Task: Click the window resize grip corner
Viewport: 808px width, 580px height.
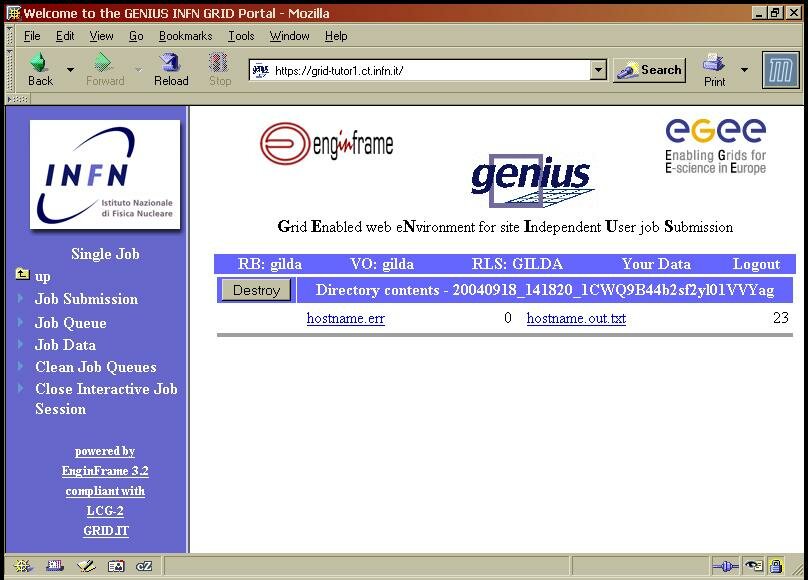Action: click(x=798, y=570)
